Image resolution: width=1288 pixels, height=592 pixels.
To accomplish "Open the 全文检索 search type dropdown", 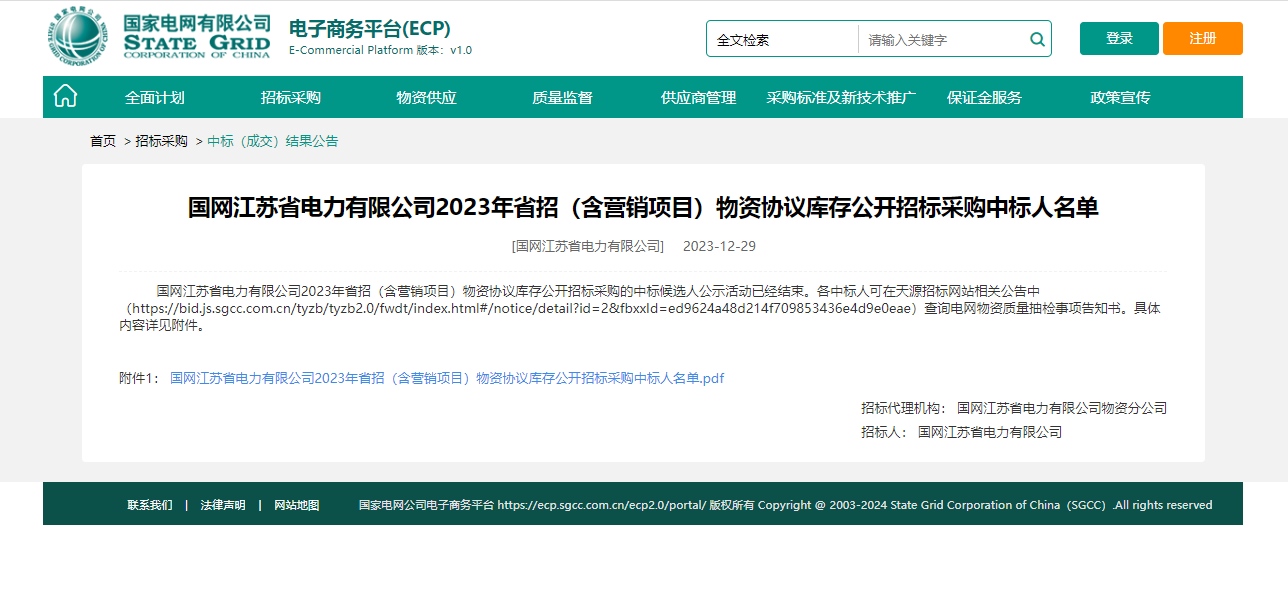I will (x=782, y=40).
